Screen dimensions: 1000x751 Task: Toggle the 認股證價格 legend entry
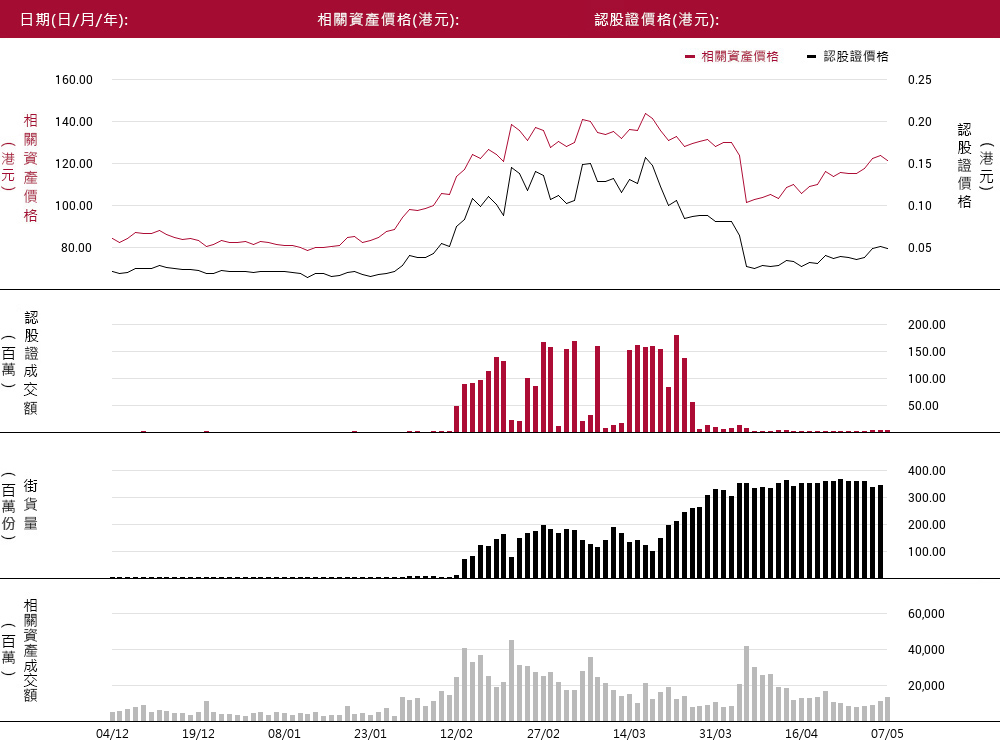coord(848,57)
